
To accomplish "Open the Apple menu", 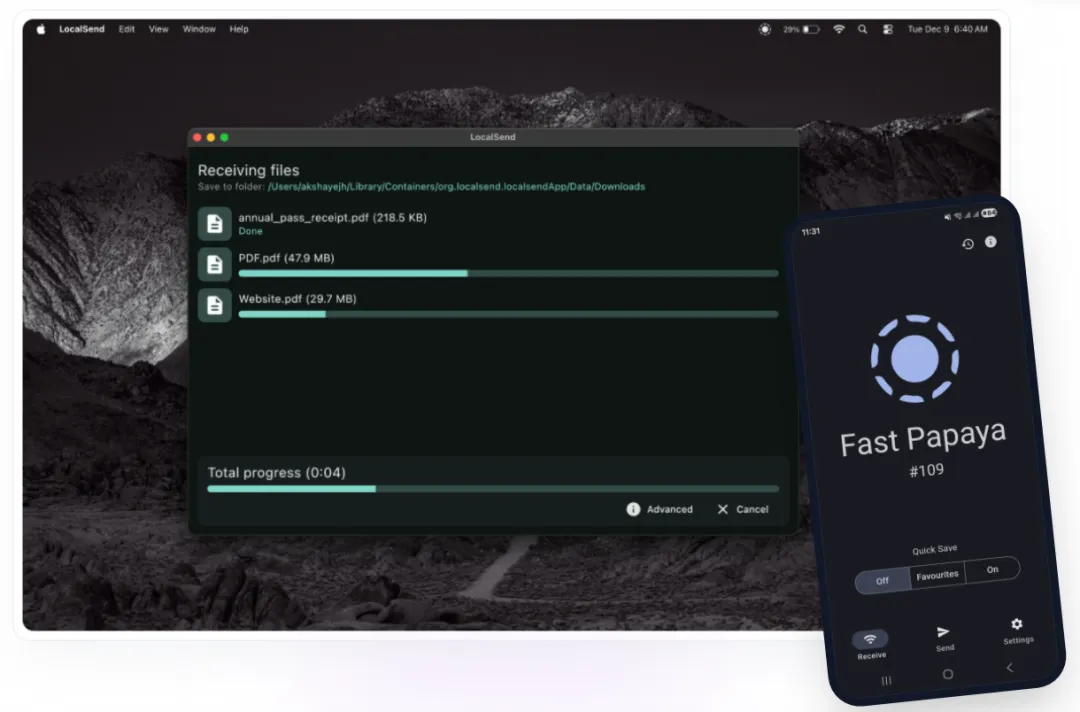I will tap(41, 29).
